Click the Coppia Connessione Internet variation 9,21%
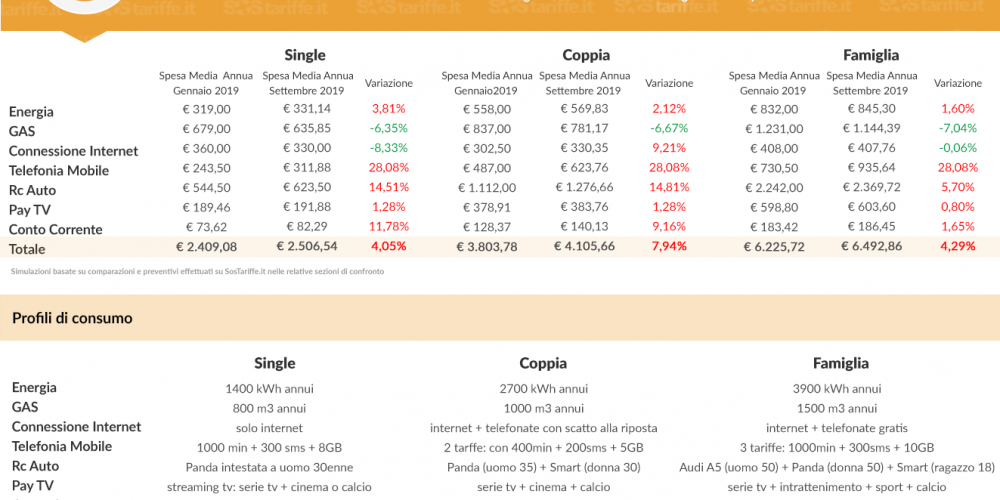The width and height of the screenshot is (1000, 500). pyautogui.click(x=669, y=148)
